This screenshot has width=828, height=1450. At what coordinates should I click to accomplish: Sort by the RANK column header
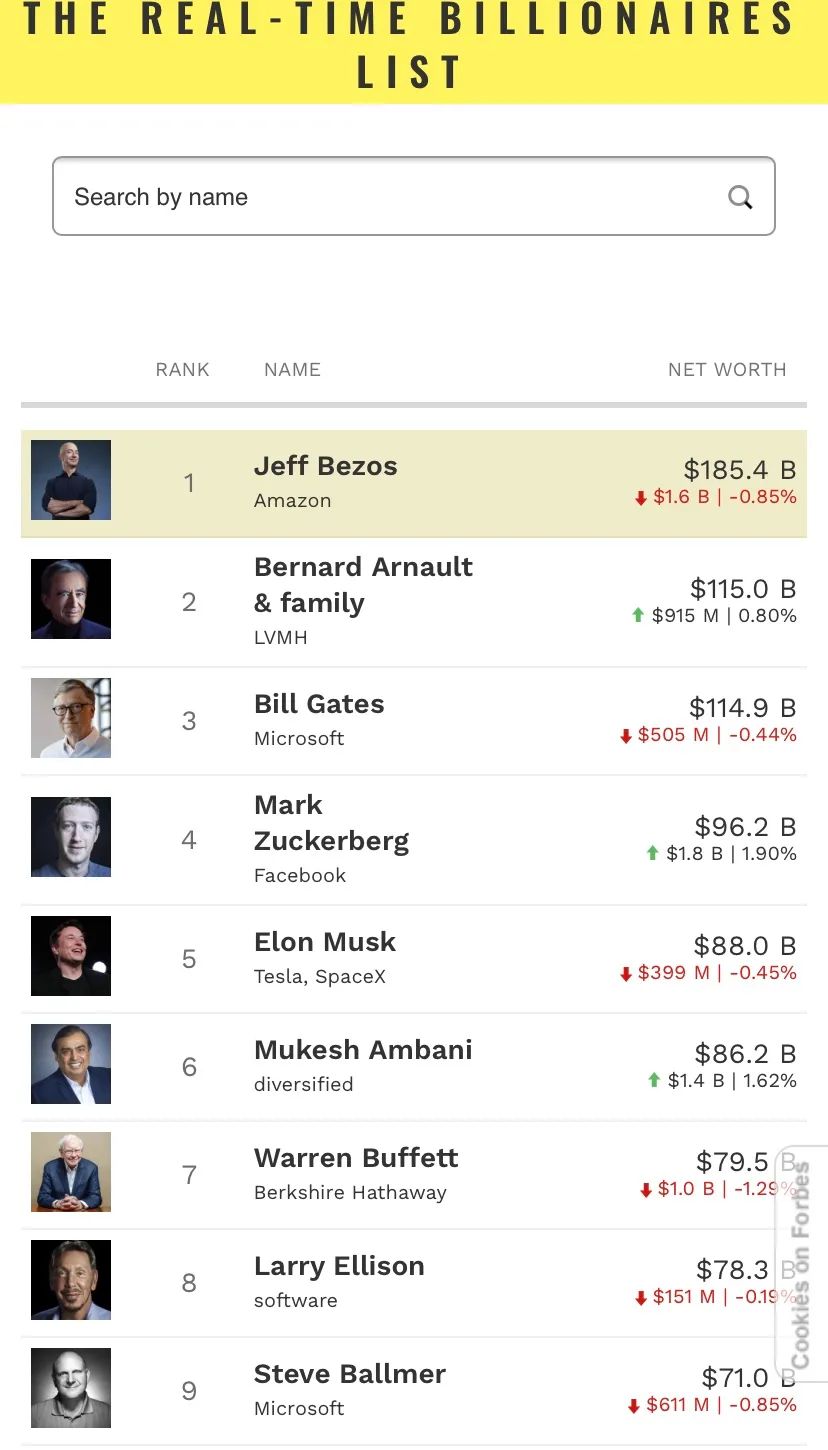tap(183, 370)
